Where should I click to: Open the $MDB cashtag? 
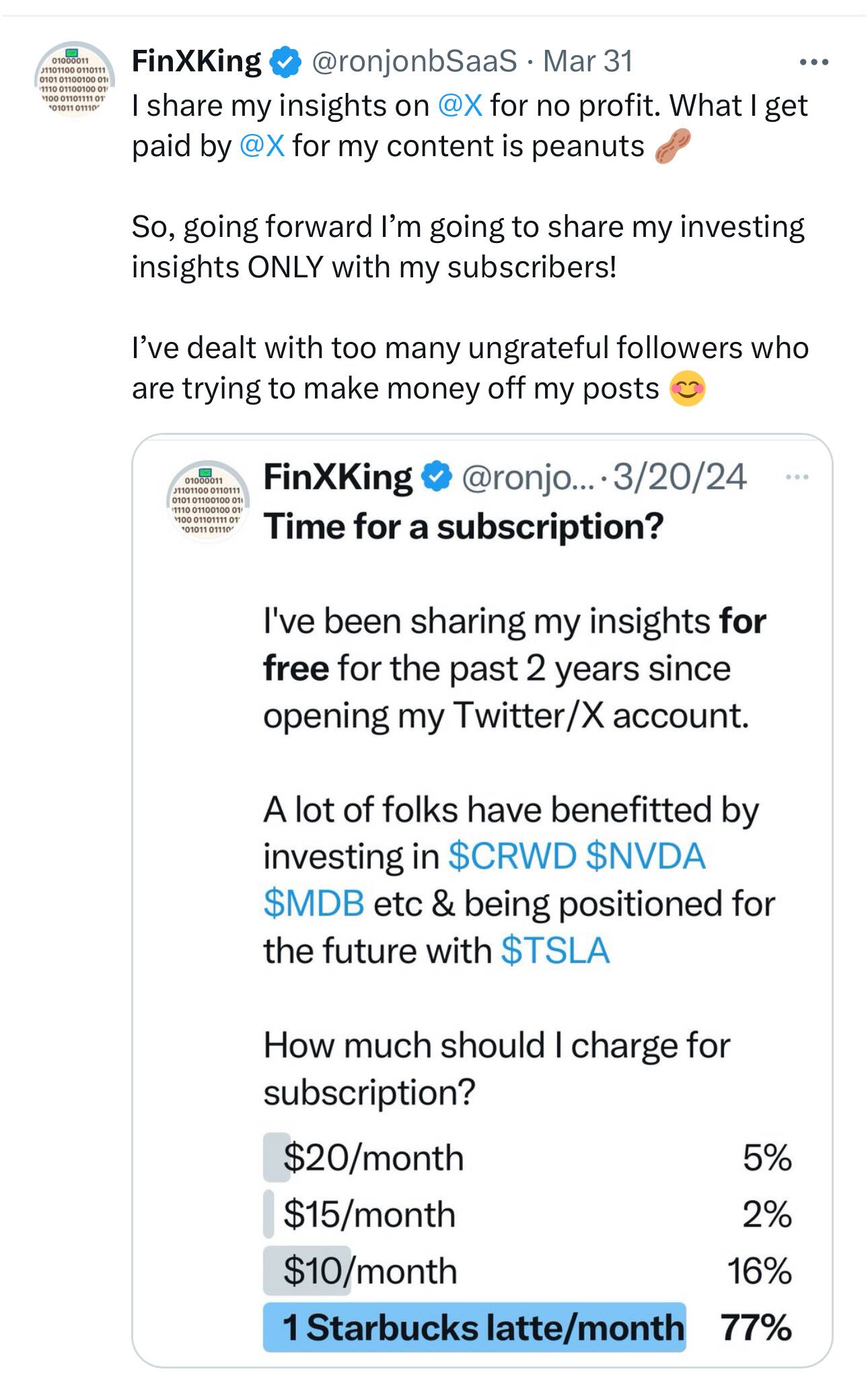pos(314,903)
